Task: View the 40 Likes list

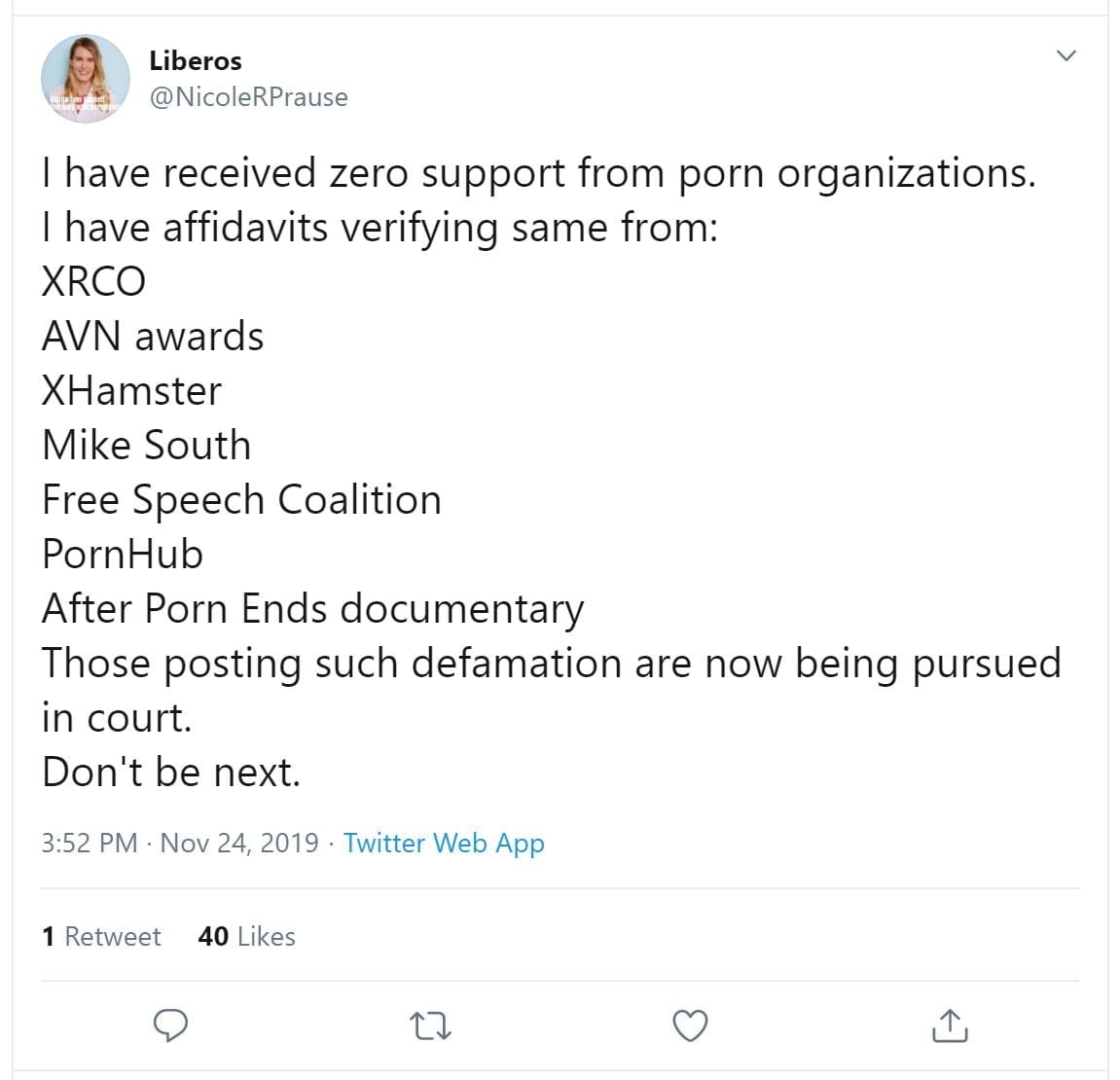Action: click(x=246, y=936)
